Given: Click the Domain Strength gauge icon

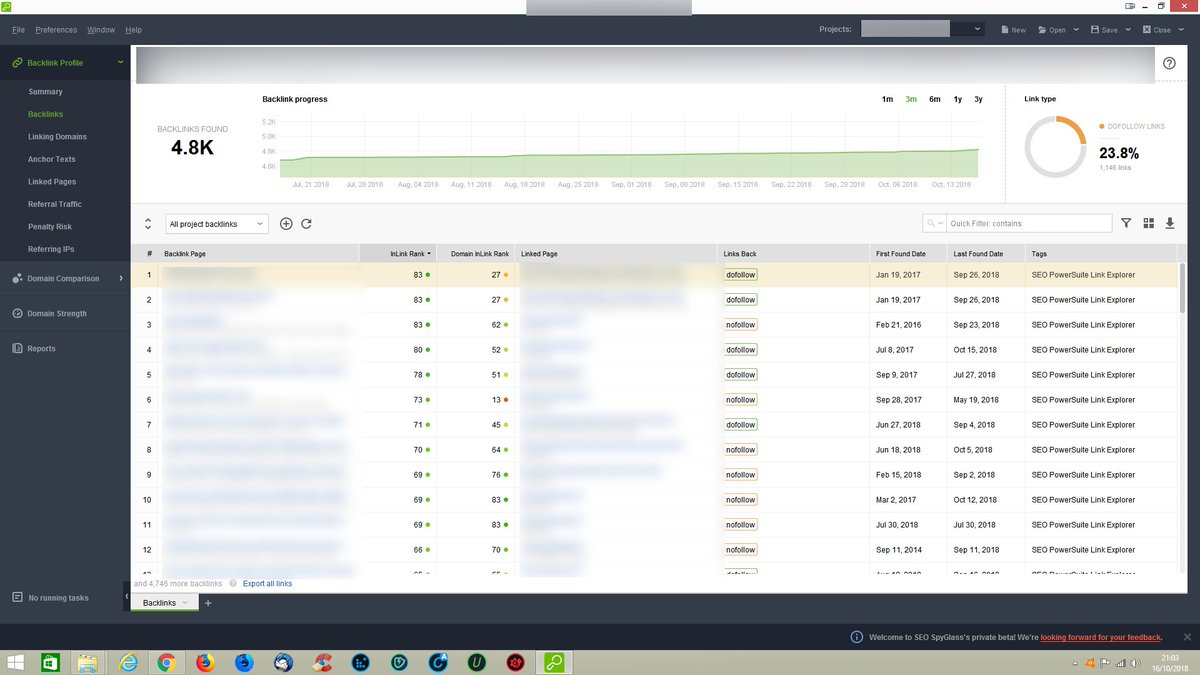Looking at the screenshot, I should (x=17, y=313).
